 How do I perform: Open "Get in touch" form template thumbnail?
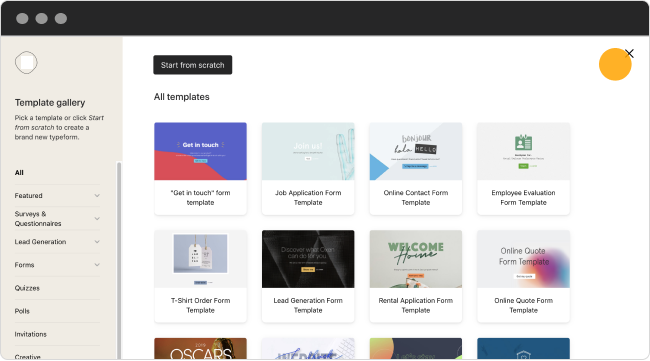[x=200, y=151]
